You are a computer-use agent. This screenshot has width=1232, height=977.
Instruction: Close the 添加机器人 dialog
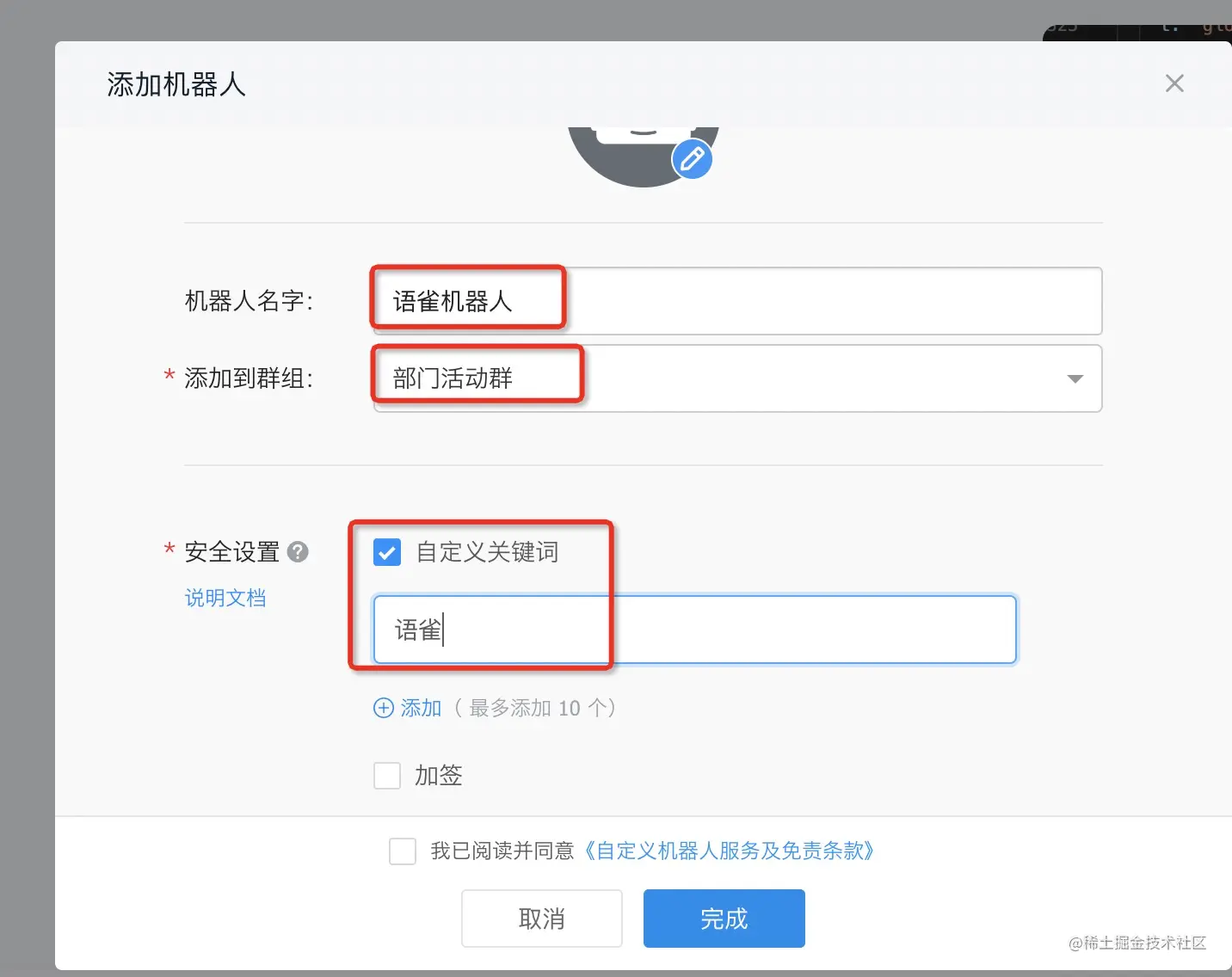coord(1174,83)
